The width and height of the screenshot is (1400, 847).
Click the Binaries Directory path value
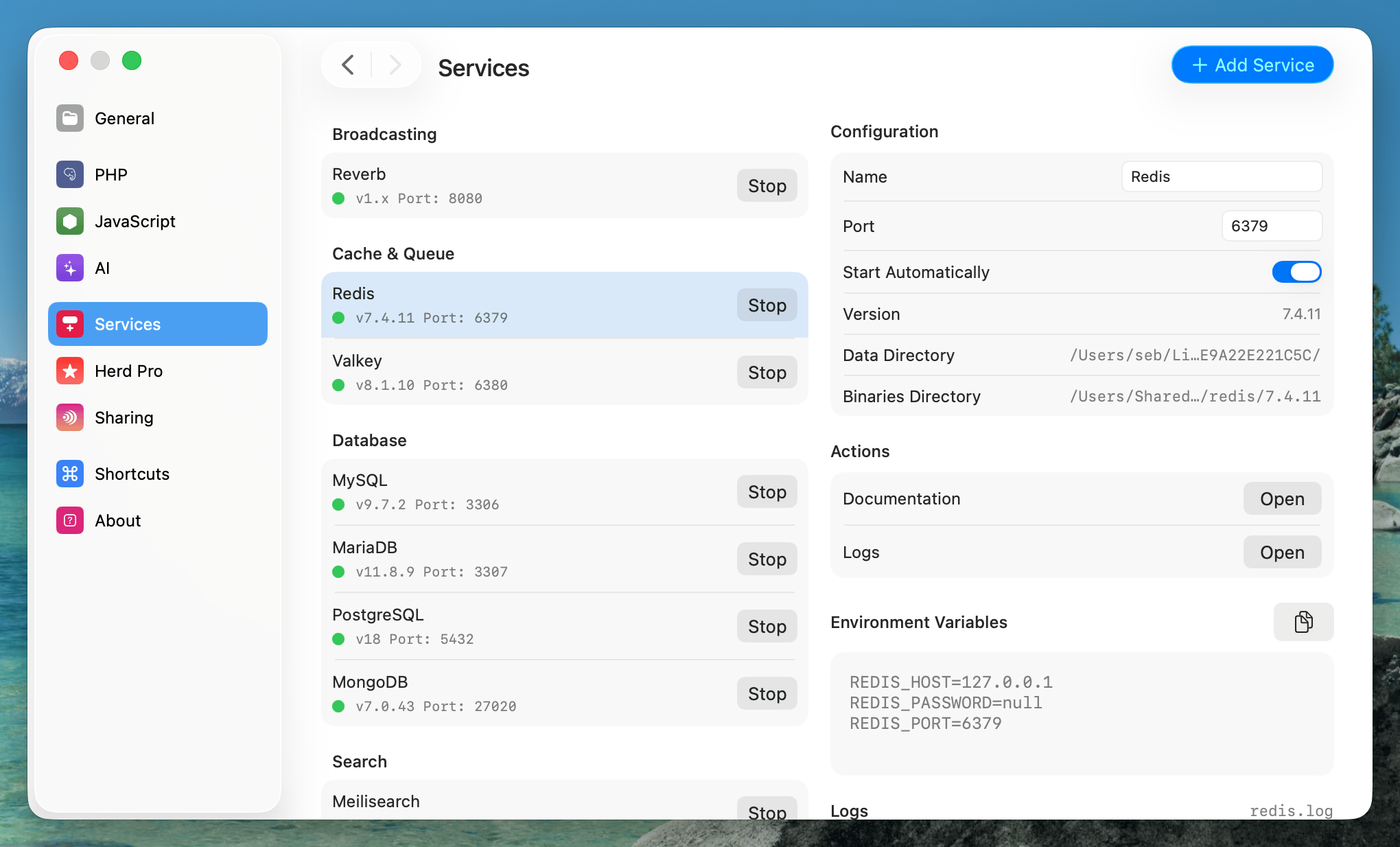point(1195,396)
